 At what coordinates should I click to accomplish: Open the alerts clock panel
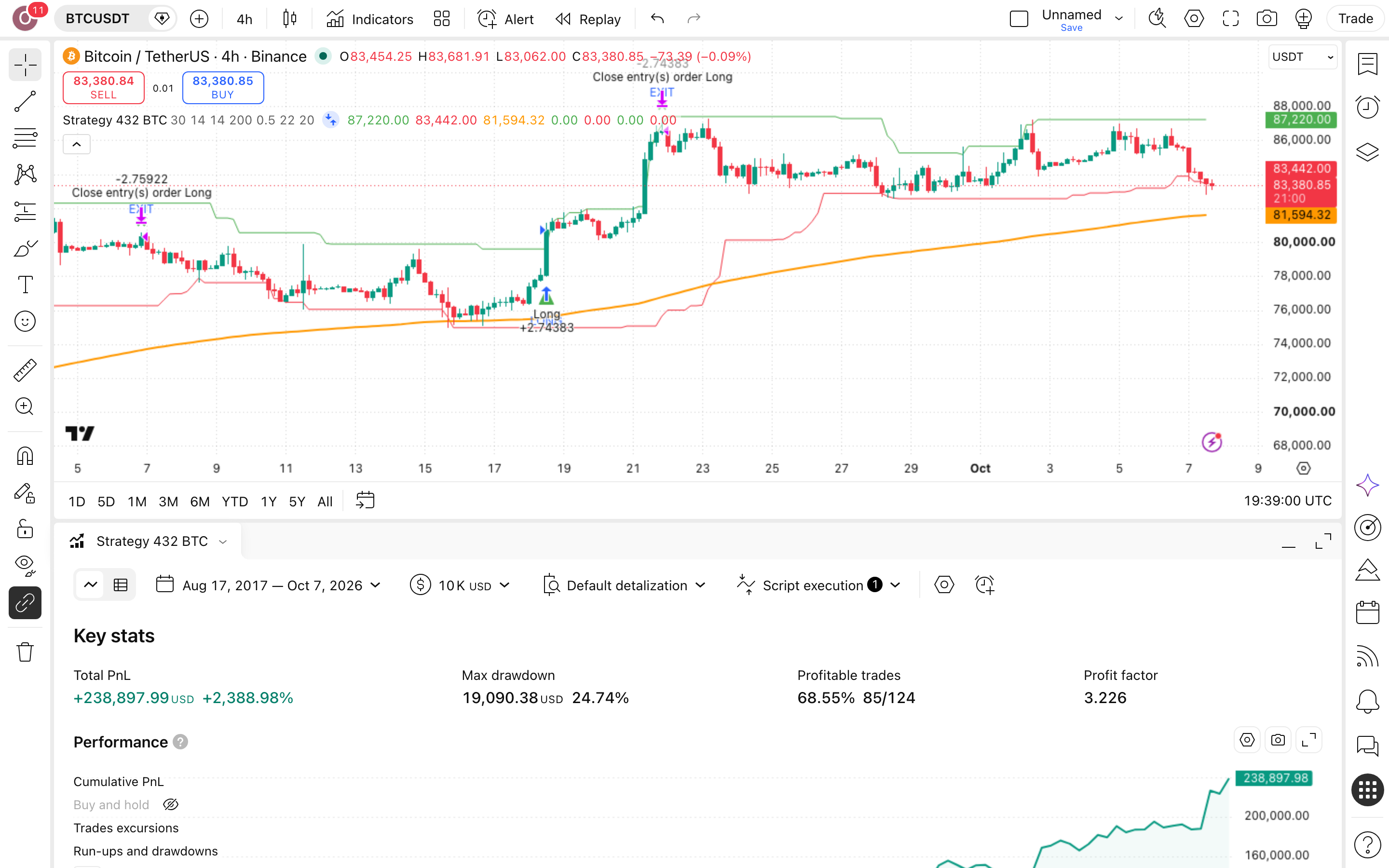click(x=1367, y=107)
